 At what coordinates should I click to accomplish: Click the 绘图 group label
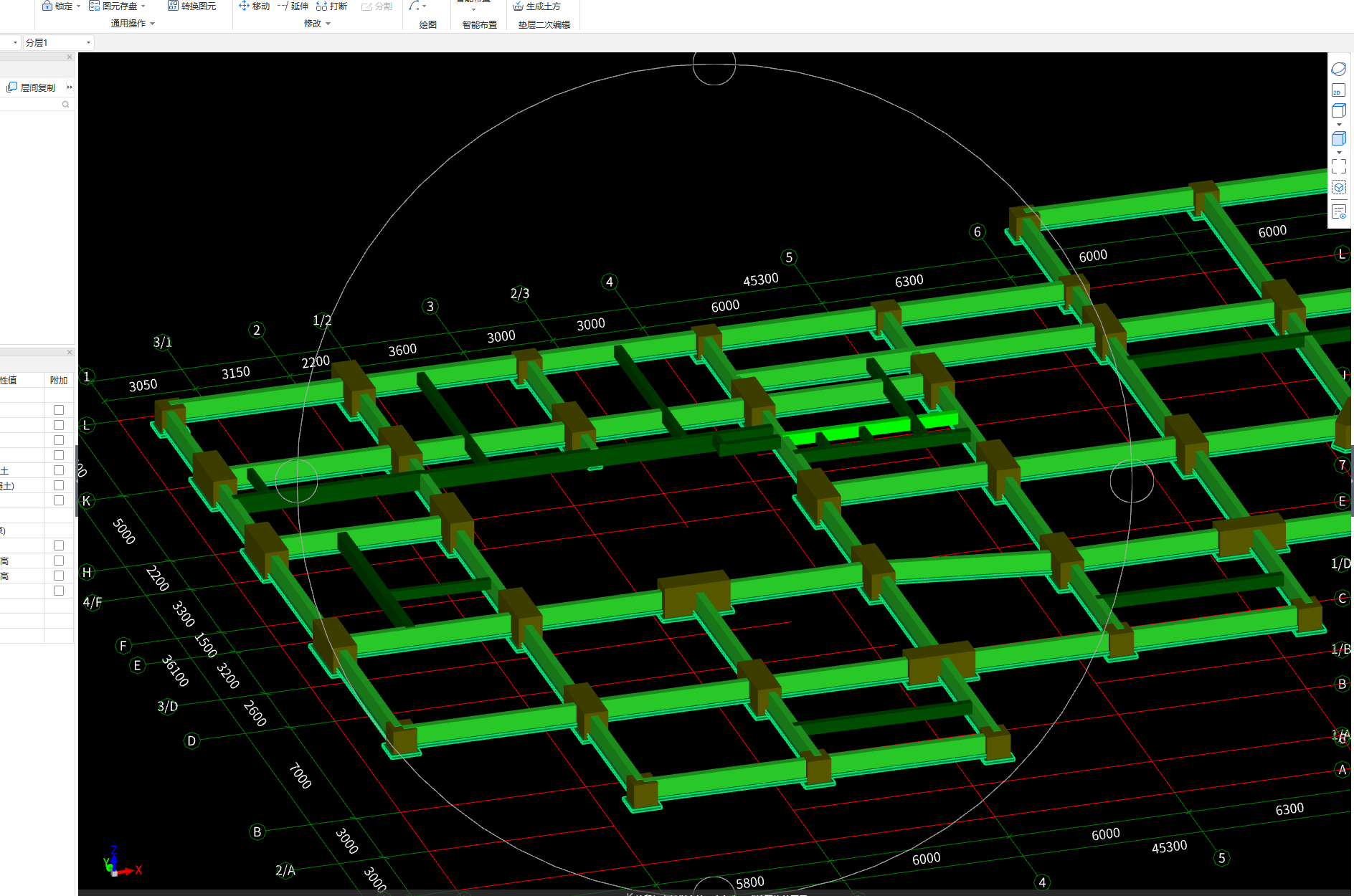point(428,24)
